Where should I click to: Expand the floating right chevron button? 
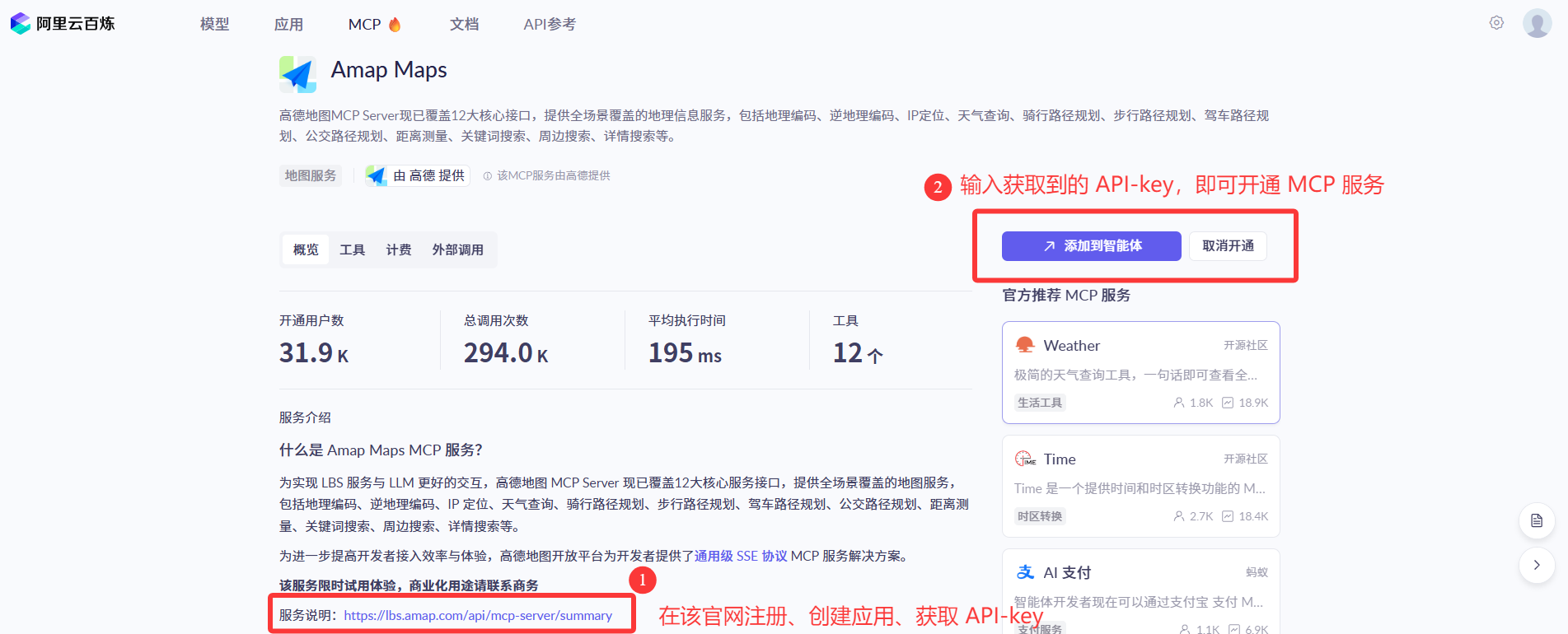pyautogui.click(x=1537, y=565)
